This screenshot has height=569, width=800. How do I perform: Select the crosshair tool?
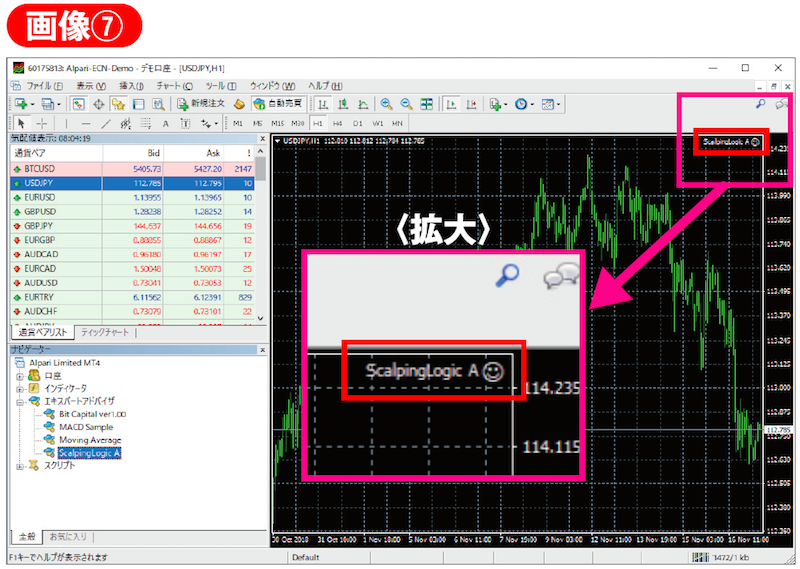coord(42,123)
